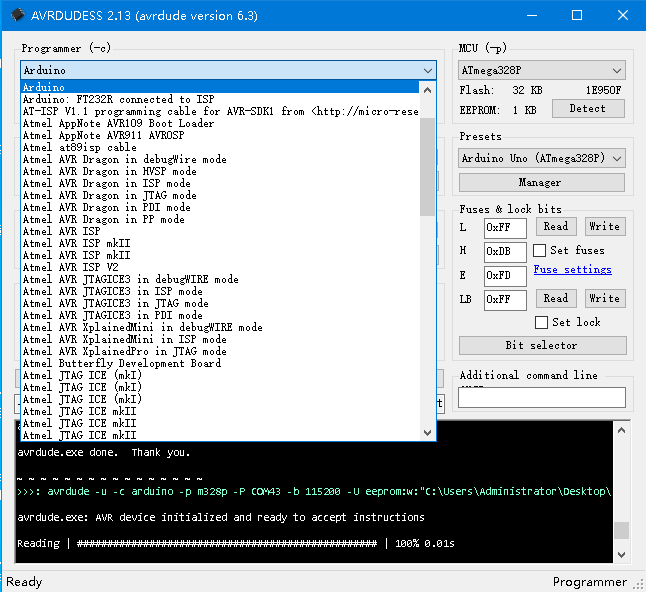Choose 'AT-ISP V1.1 programming cable' entry
Viewport: 646px width, 592px height.
220,111
